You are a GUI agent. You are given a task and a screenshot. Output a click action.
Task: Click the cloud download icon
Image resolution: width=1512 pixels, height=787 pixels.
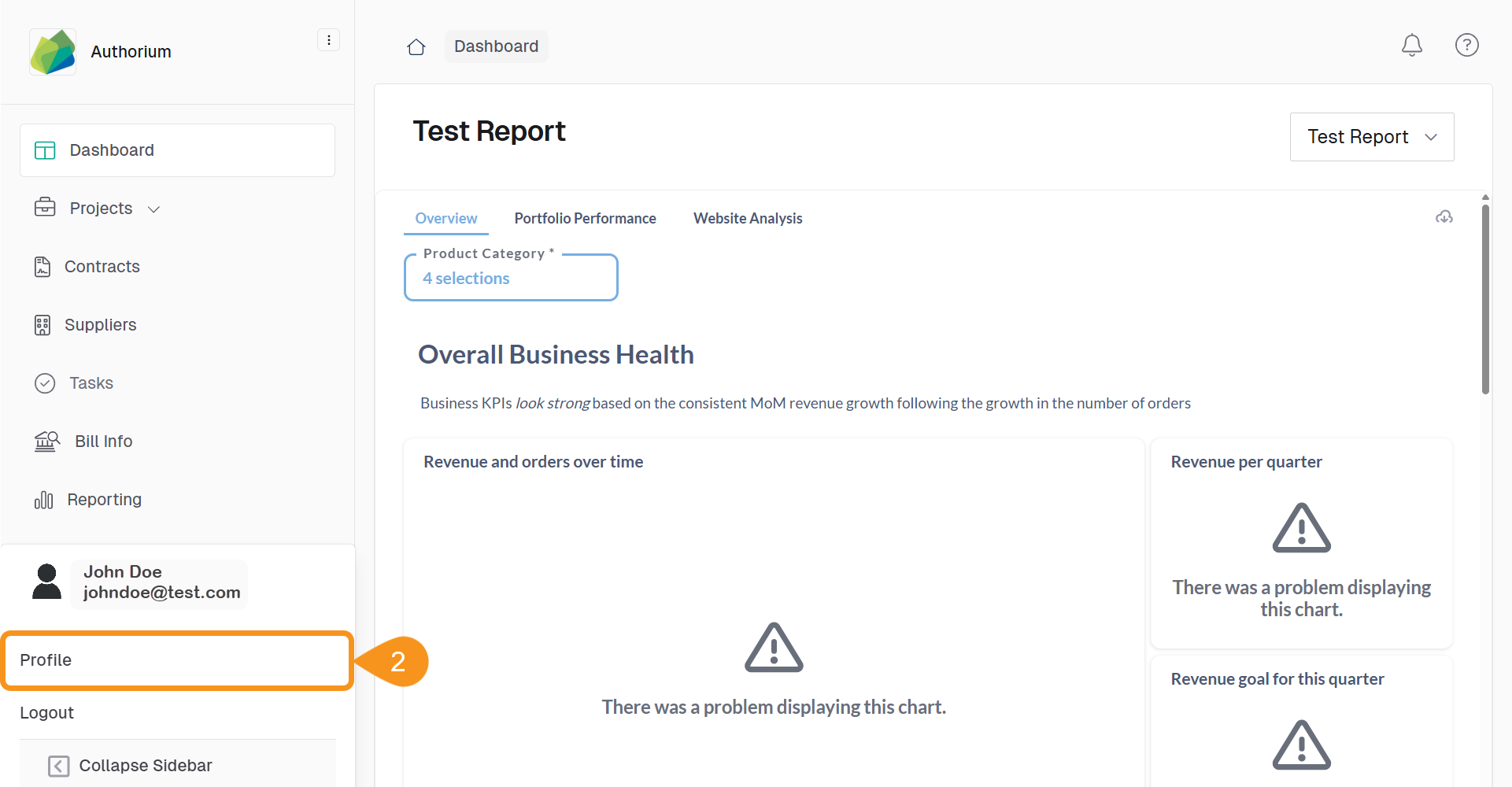tap(1444, 217)
